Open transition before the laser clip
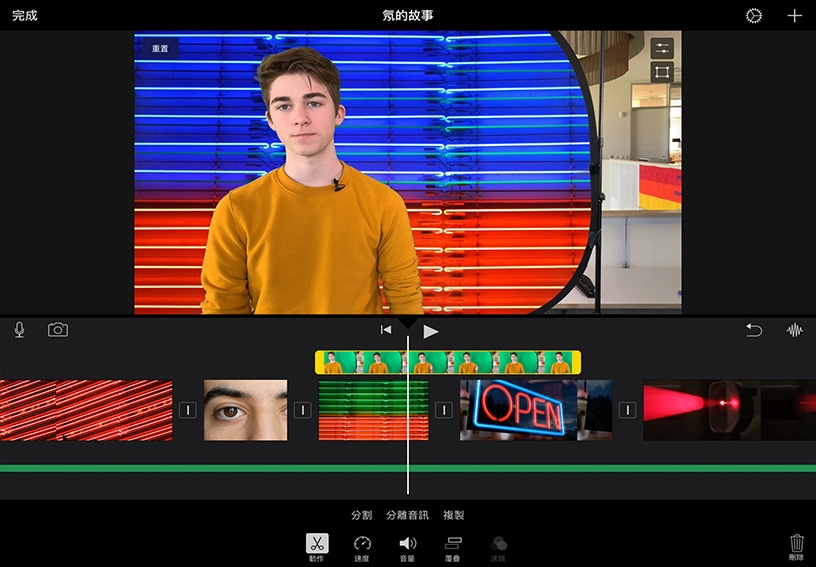Image resolution: width=816 pixels, height=567 pixels. 627,410
